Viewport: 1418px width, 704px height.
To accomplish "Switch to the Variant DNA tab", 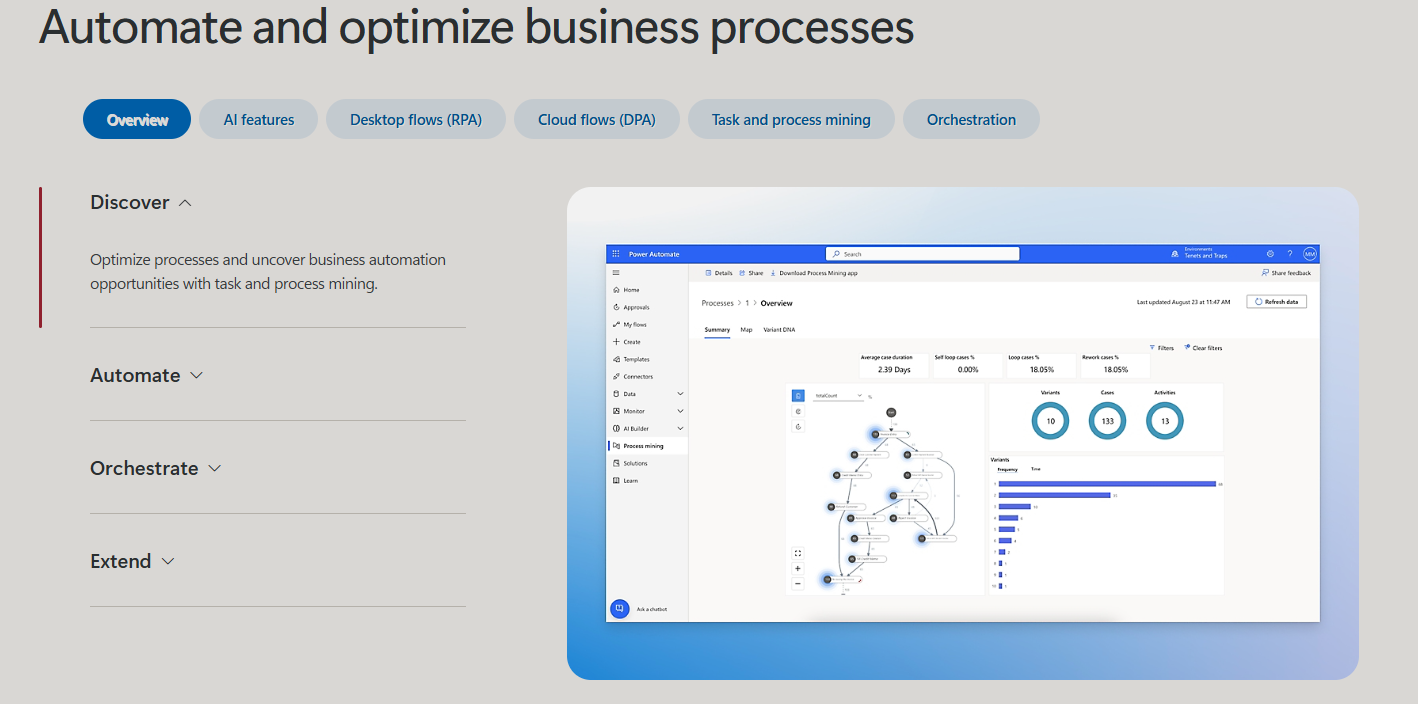I will click(780, 330).
